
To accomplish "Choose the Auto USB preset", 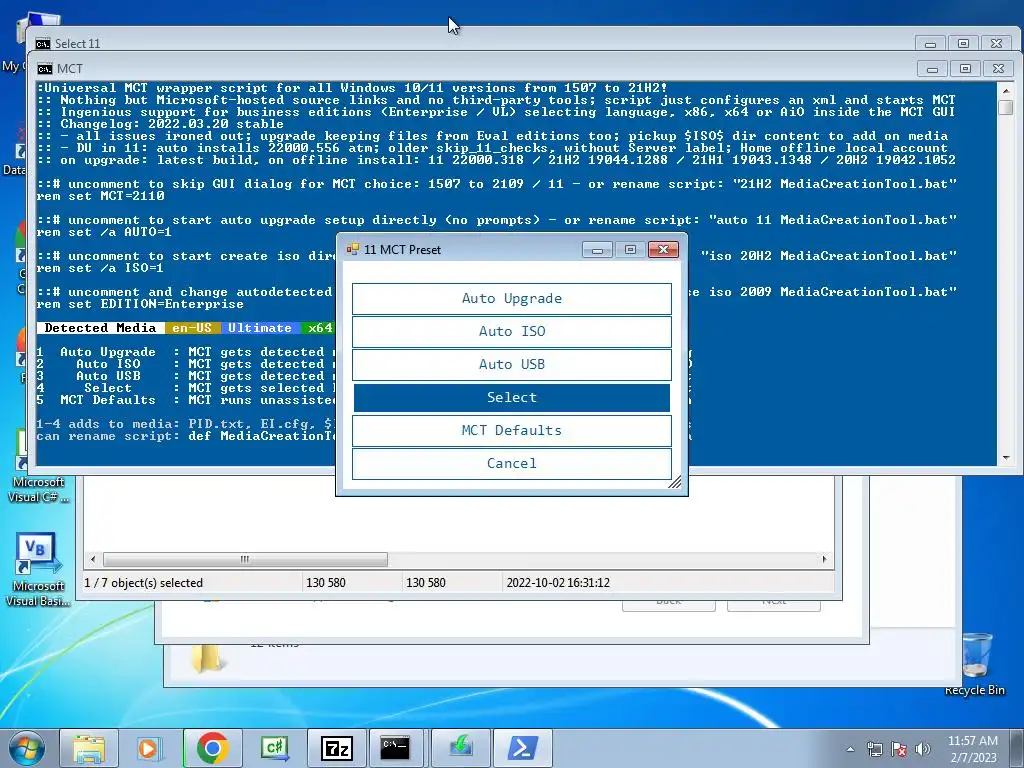I will tap(511, 364).
